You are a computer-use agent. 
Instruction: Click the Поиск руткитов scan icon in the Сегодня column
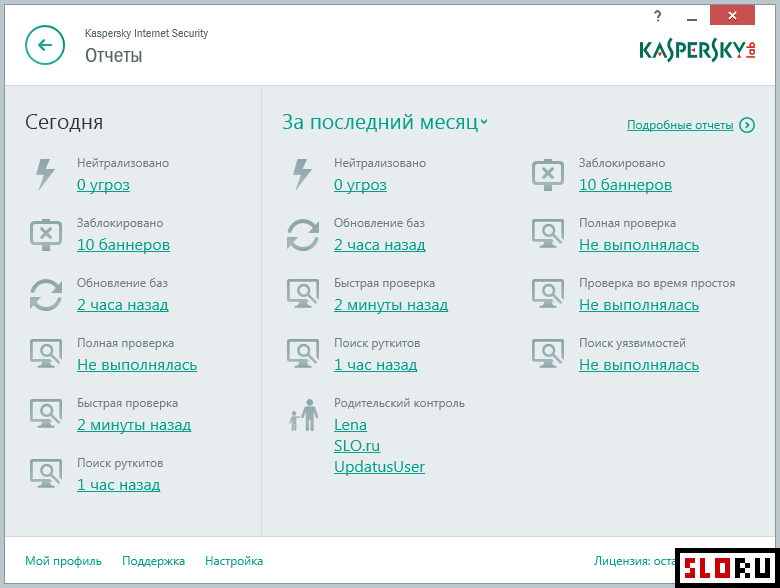tap(46, 474)
